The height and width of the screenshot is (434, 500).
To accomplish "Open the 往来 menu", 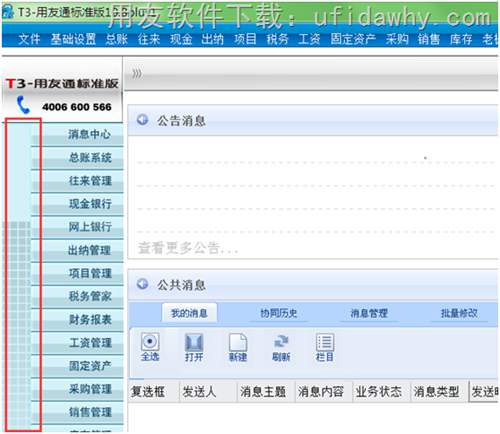I will pos(149,39).
